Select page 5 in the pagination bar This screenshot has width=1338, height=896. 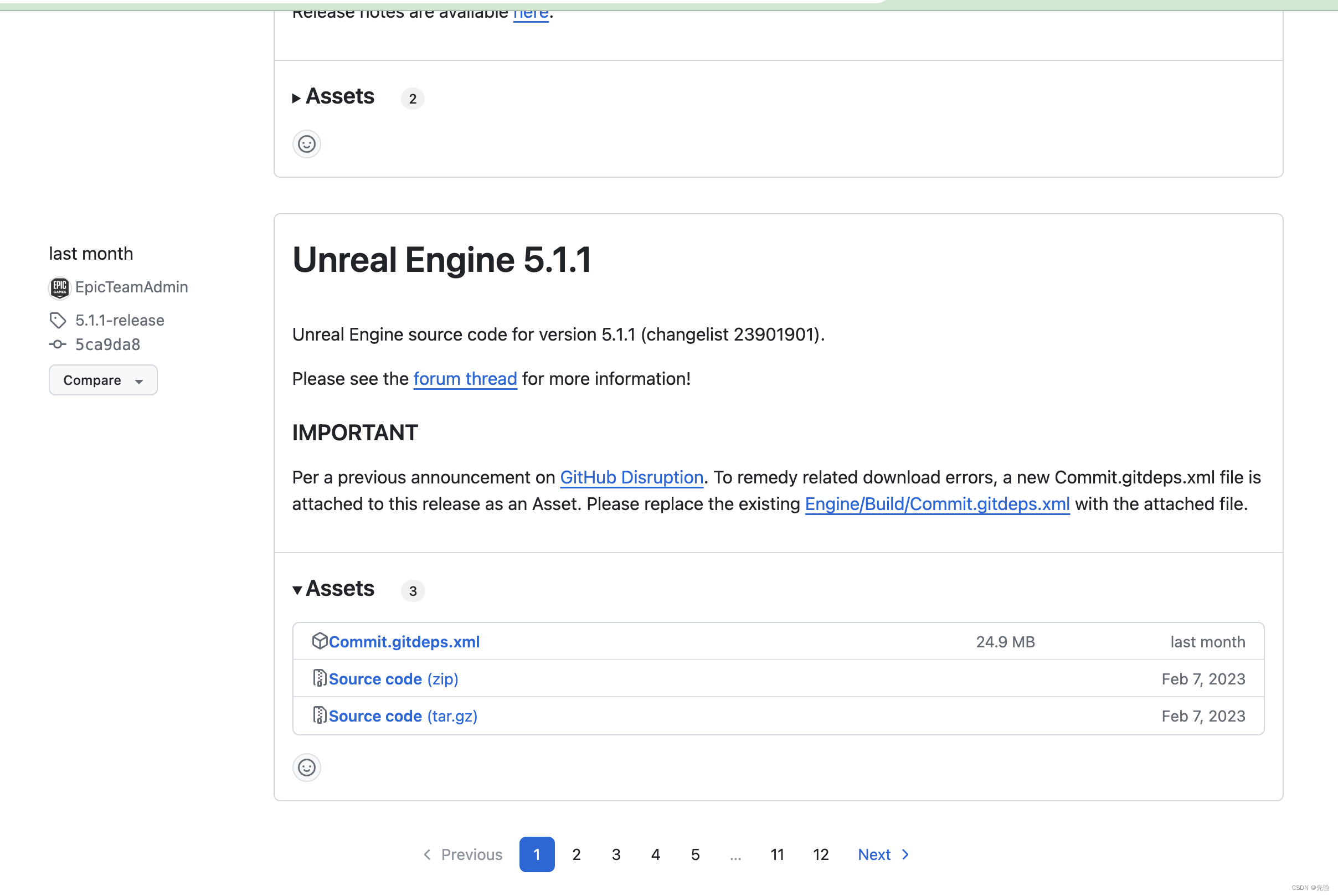click(695, 854)
